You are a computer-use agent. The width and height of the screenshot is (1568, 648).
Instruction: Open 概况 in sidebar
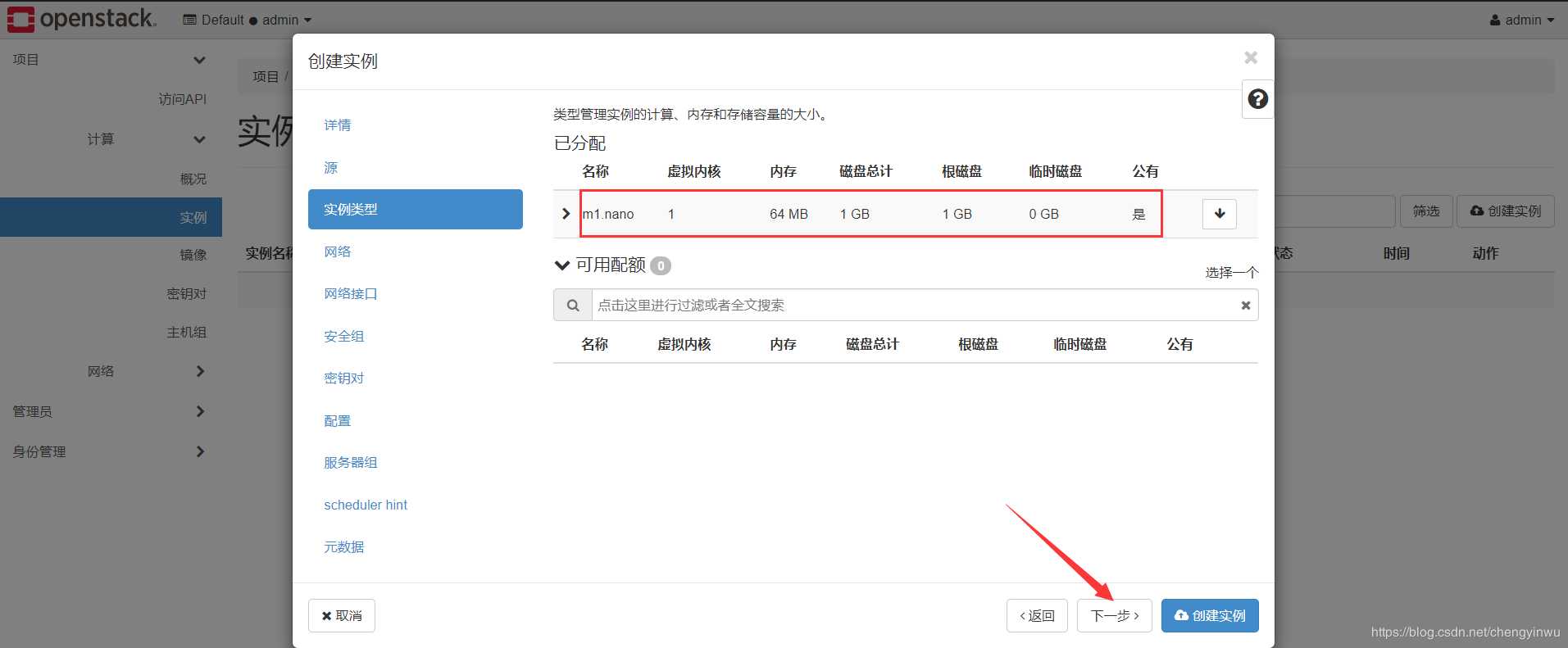coord(193,179)
